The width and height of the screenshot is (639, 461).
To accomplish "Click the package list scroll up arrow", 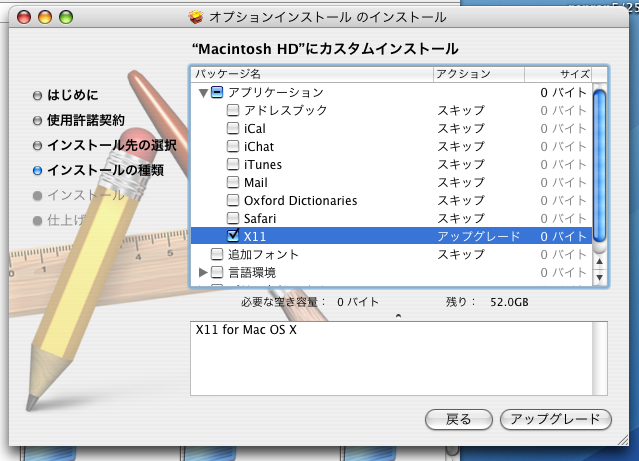I will (599, 261).
